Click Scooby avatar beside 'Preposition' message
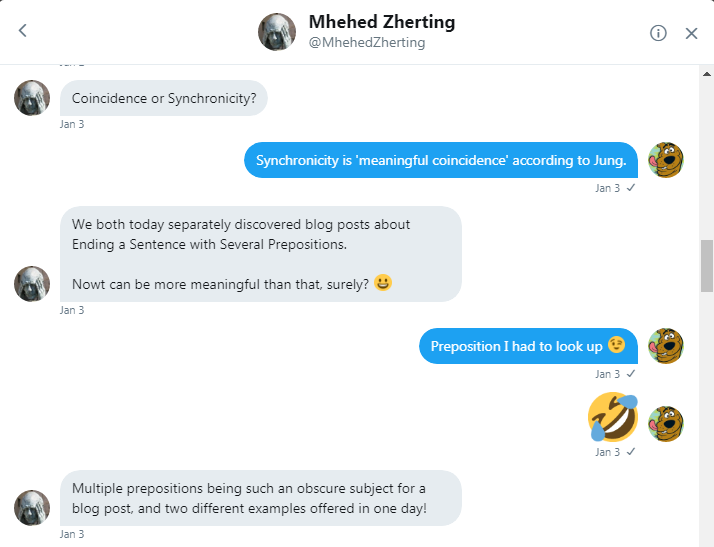 point(666,346)
